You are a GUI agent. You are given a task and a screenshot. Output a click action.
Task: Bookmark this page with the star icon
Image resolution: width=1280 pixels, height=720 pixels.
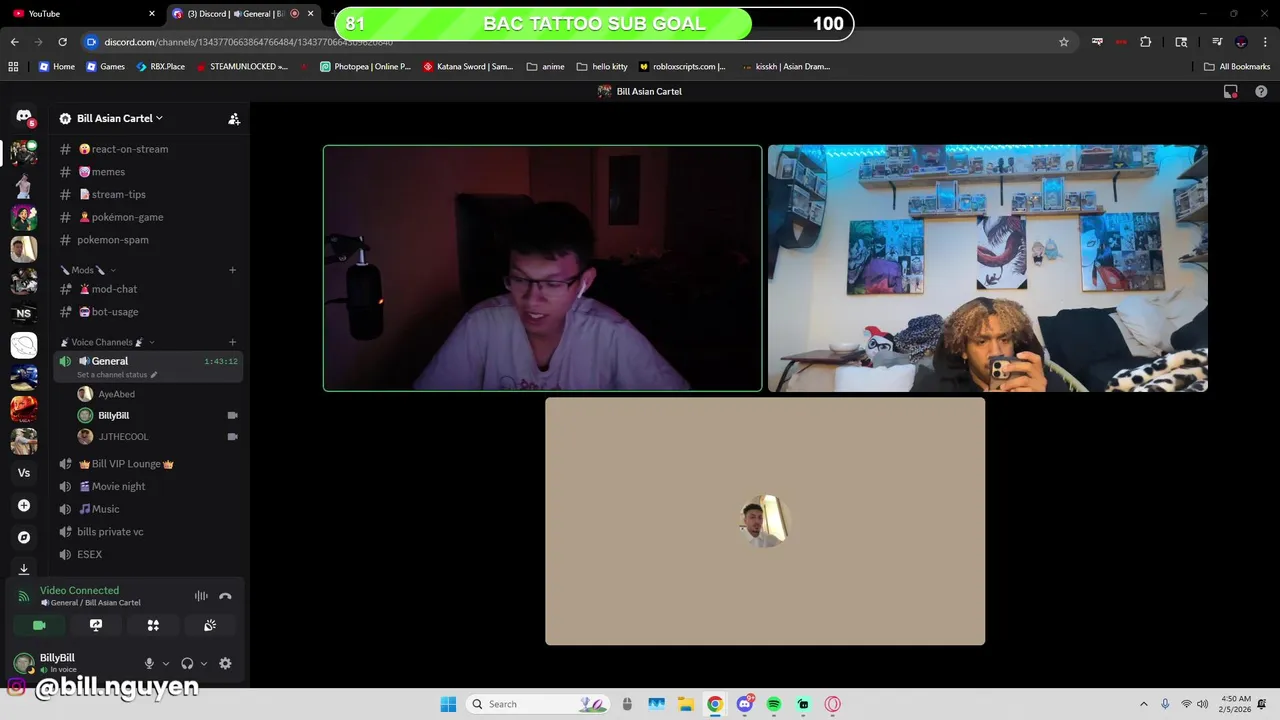pyautogui.click(x=1064, y=42)
